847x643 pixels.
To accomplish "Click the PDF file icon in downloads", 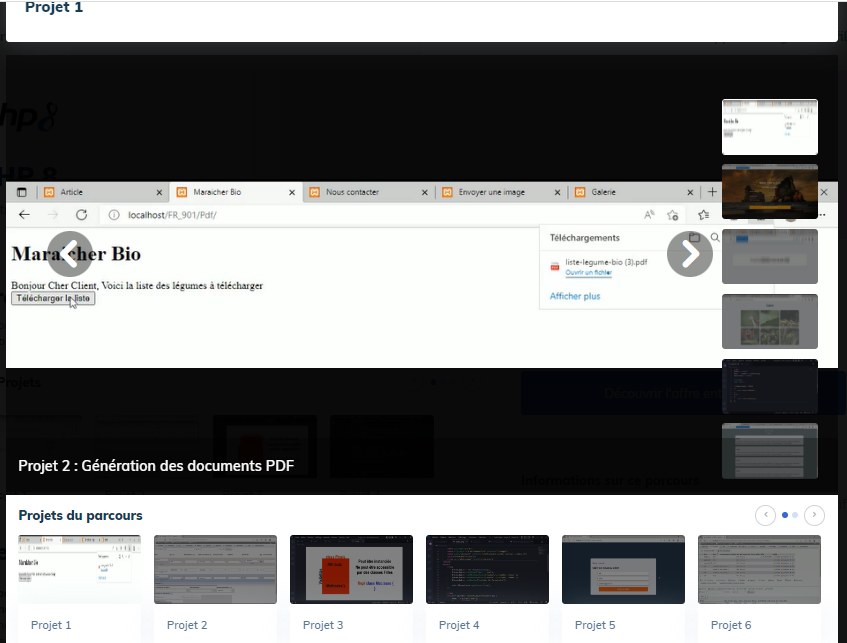I will click(555, 266).
